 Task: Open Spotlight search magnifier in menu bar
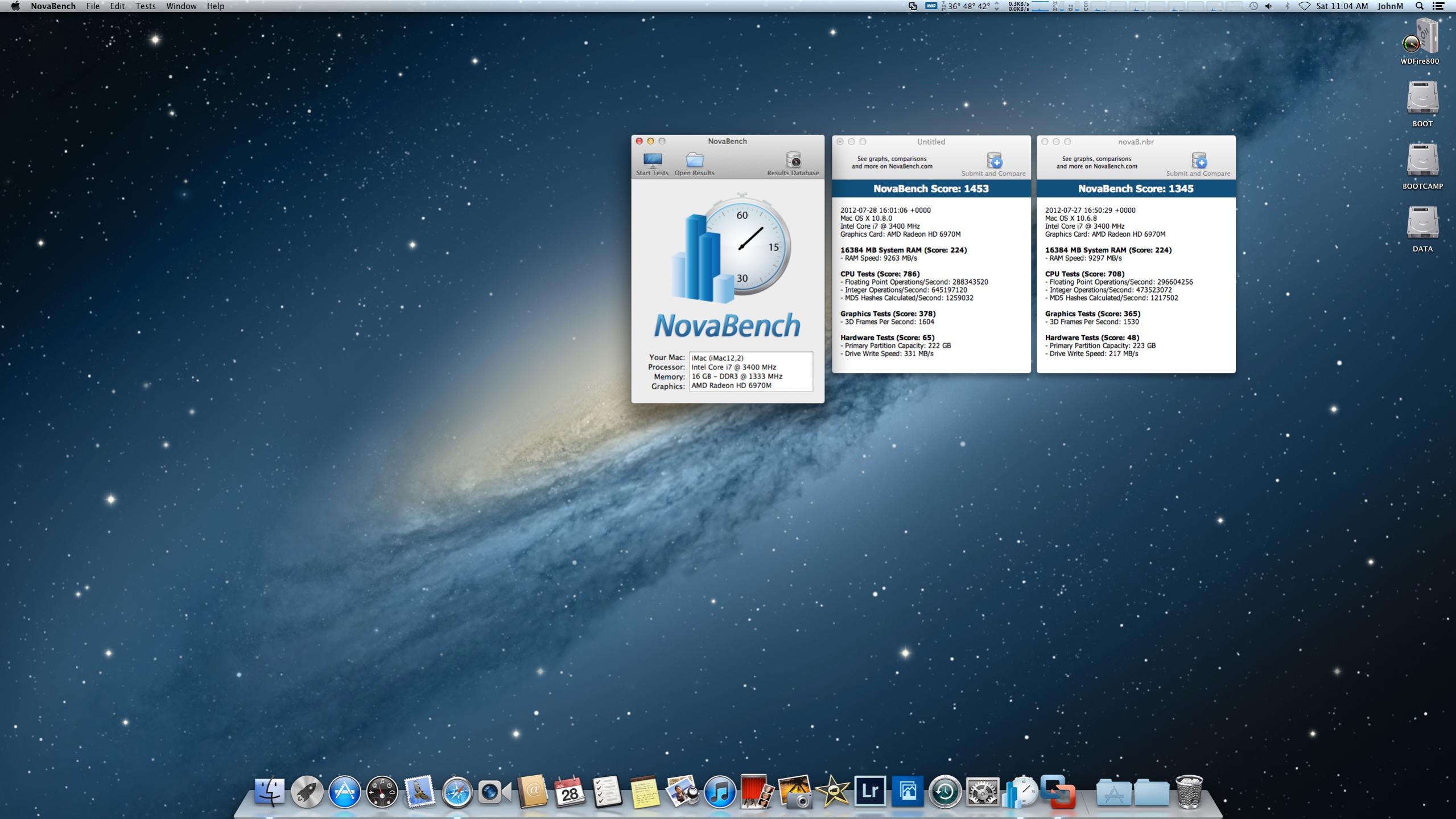1419,6
